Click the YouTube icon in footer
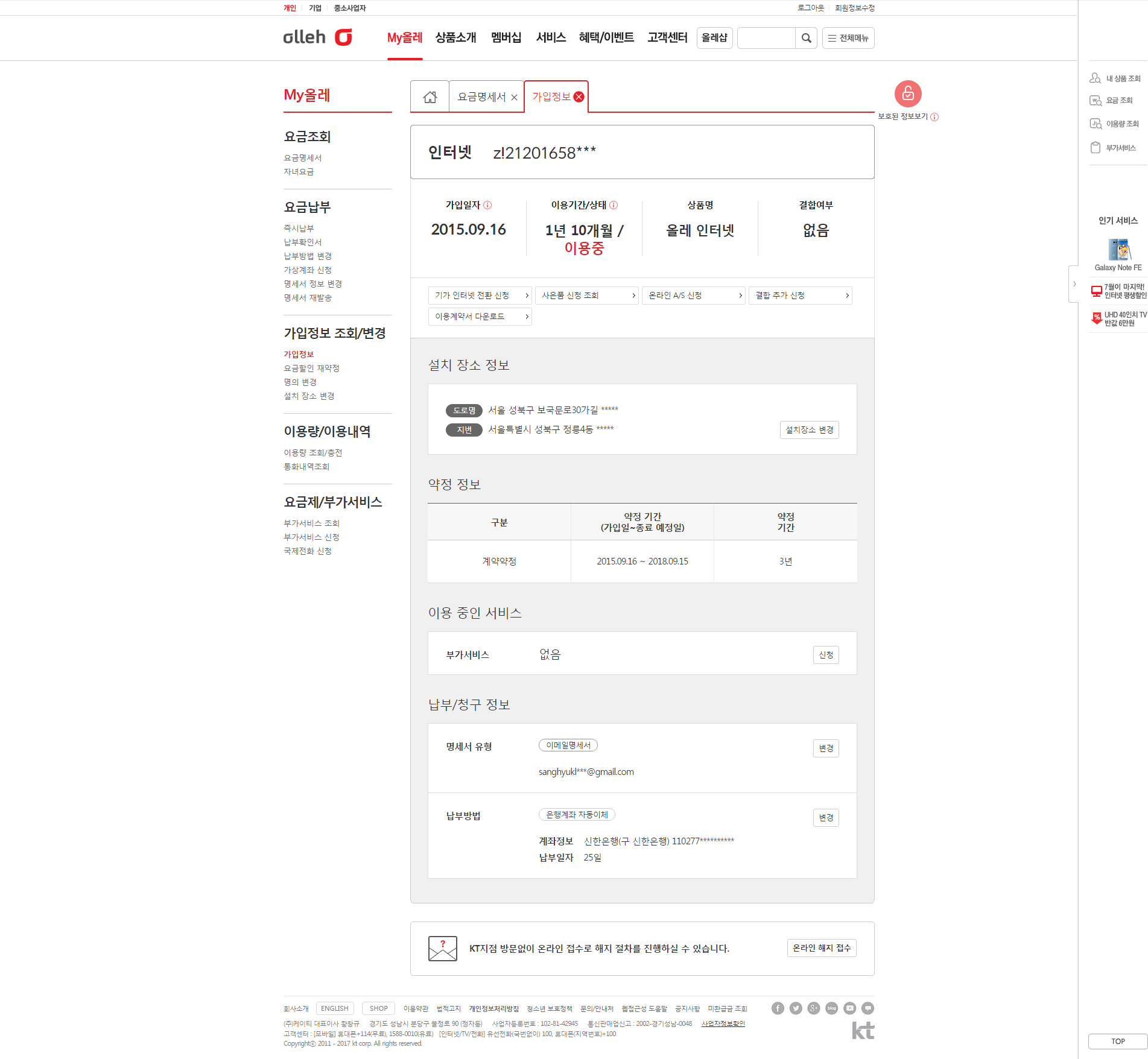 coord(849,1008)
